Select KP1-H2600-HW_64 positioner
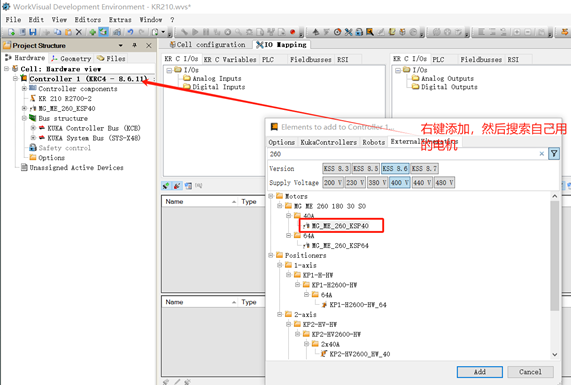571x385 pixels. [x=358, y=305]
